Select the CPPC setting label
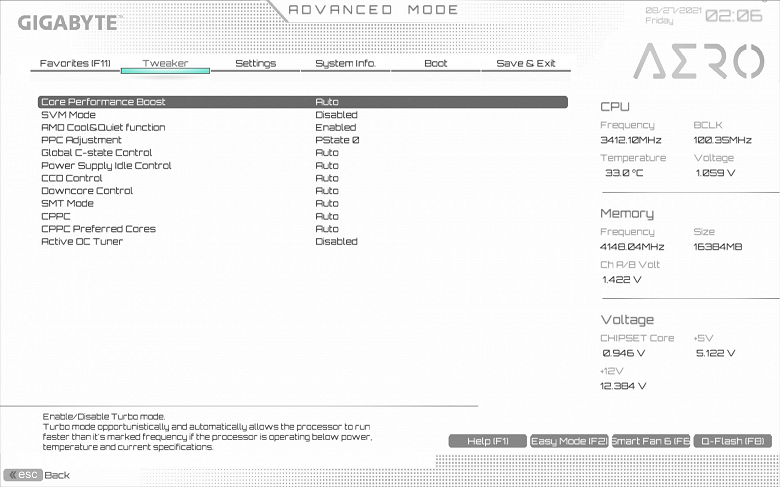Screen dimensions: 780x487 (56, 216)
